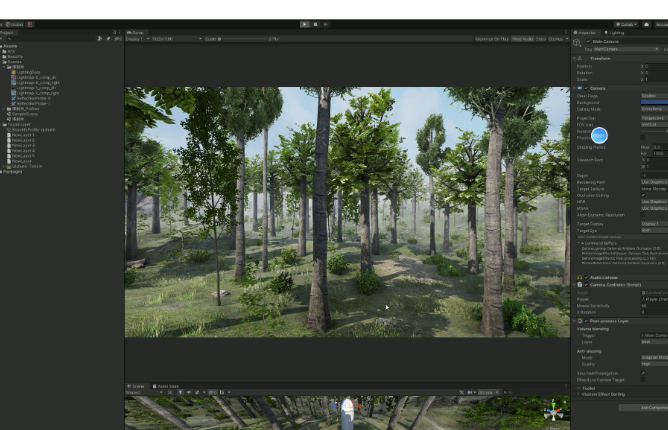Click the scene orientation gizmo
Screen dimensions: 668x430
[x=553, y=412]
